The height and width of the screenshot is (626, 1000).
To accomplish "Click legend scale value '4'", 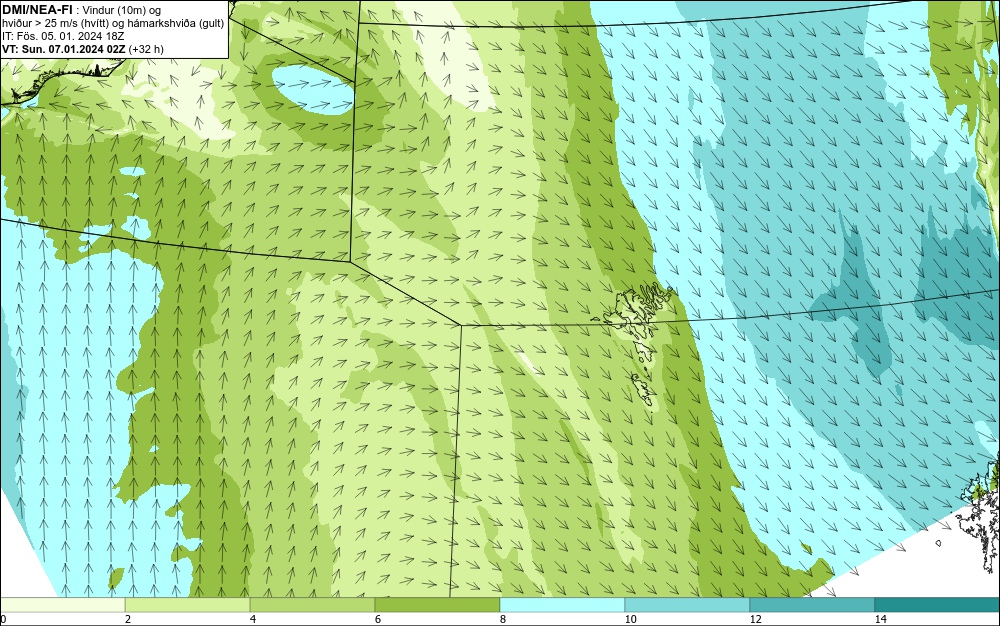I will 253,620.
